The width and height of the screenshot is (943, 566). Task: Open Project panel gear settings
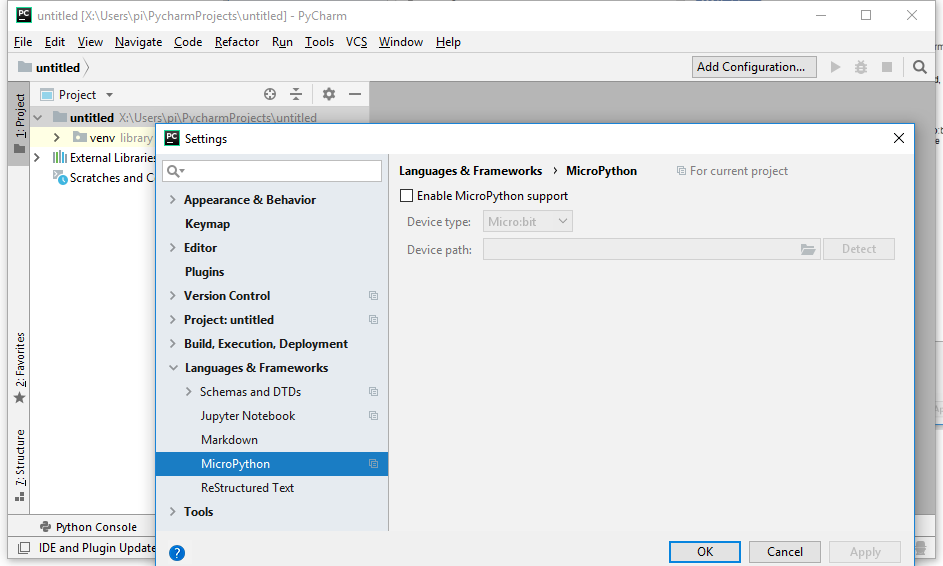pos(329,94)
